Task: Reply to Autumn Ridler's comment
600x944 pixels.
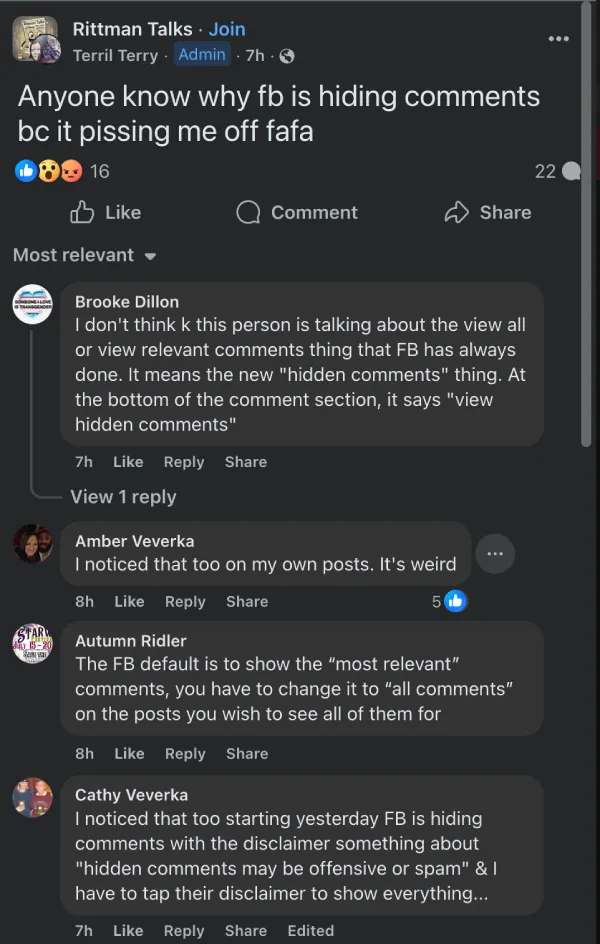Action: tap(185, 753)
